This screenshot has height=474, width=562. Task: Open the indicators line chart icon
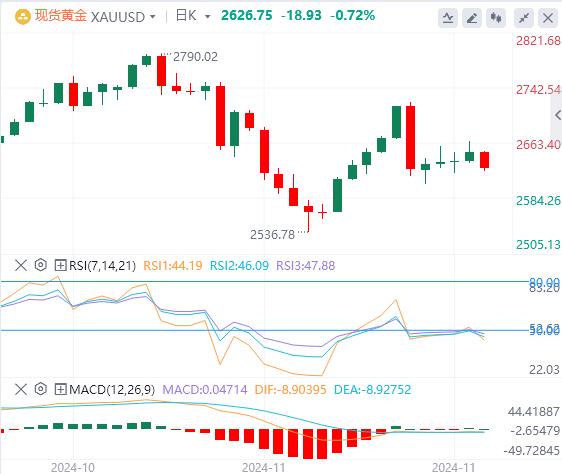pyautogui.click(x=448, y=18)
